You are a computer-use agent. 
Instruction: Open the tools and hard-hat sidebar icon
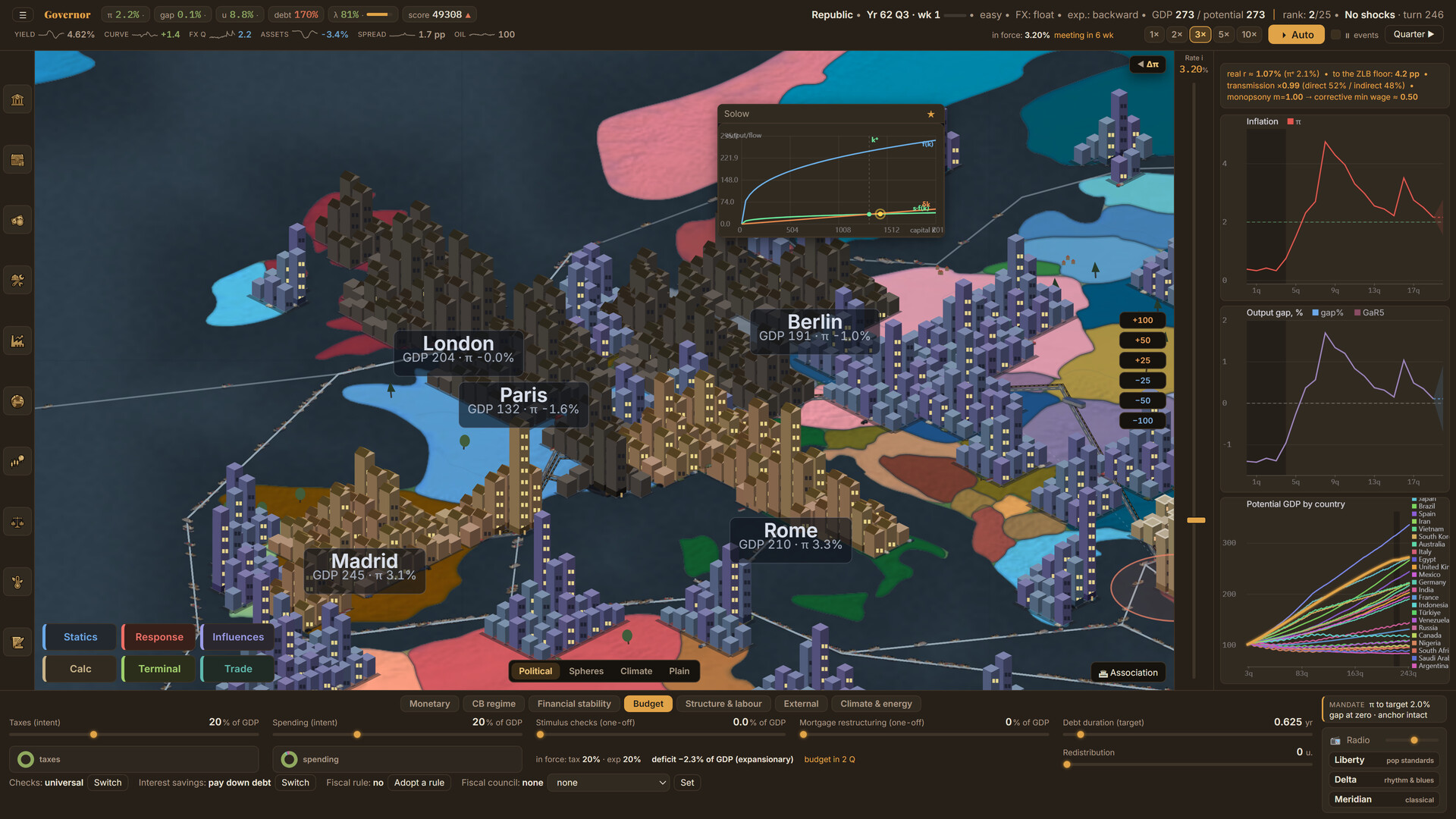(17, 281)
